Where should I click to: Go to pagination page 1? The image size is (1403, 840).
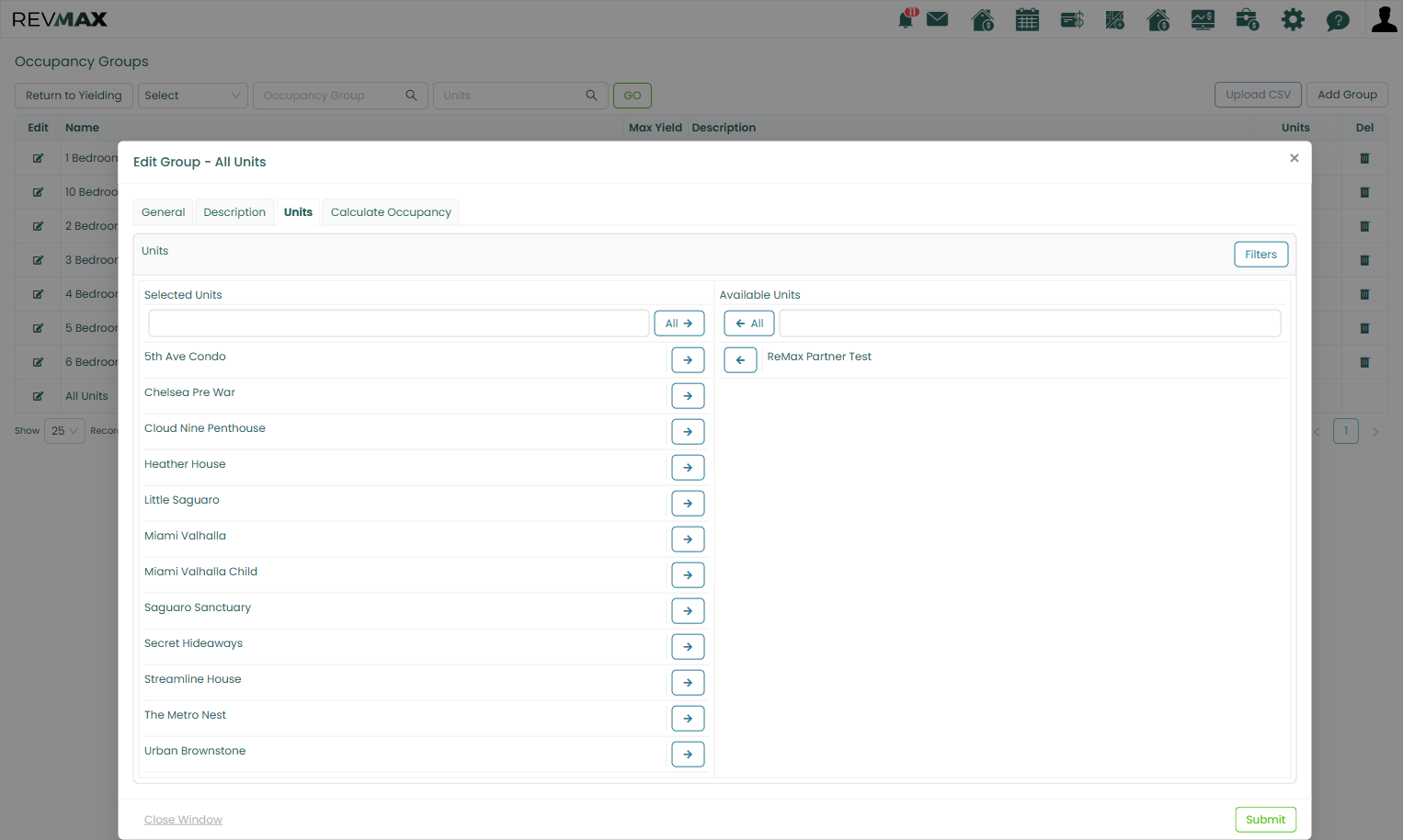click(1346, 431)
